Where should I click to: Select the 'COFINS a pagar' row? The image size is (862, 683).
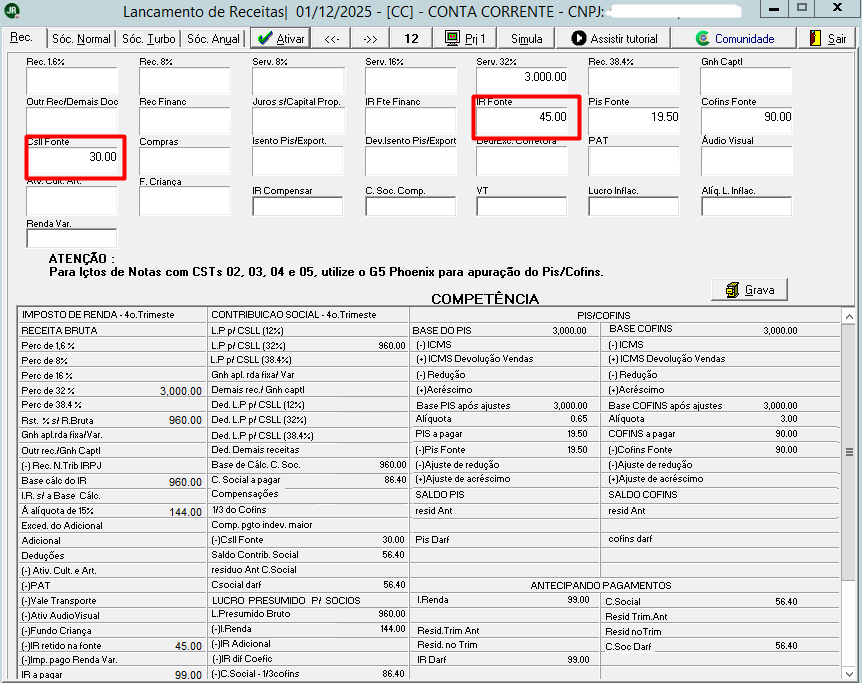(x=720, y=434)
